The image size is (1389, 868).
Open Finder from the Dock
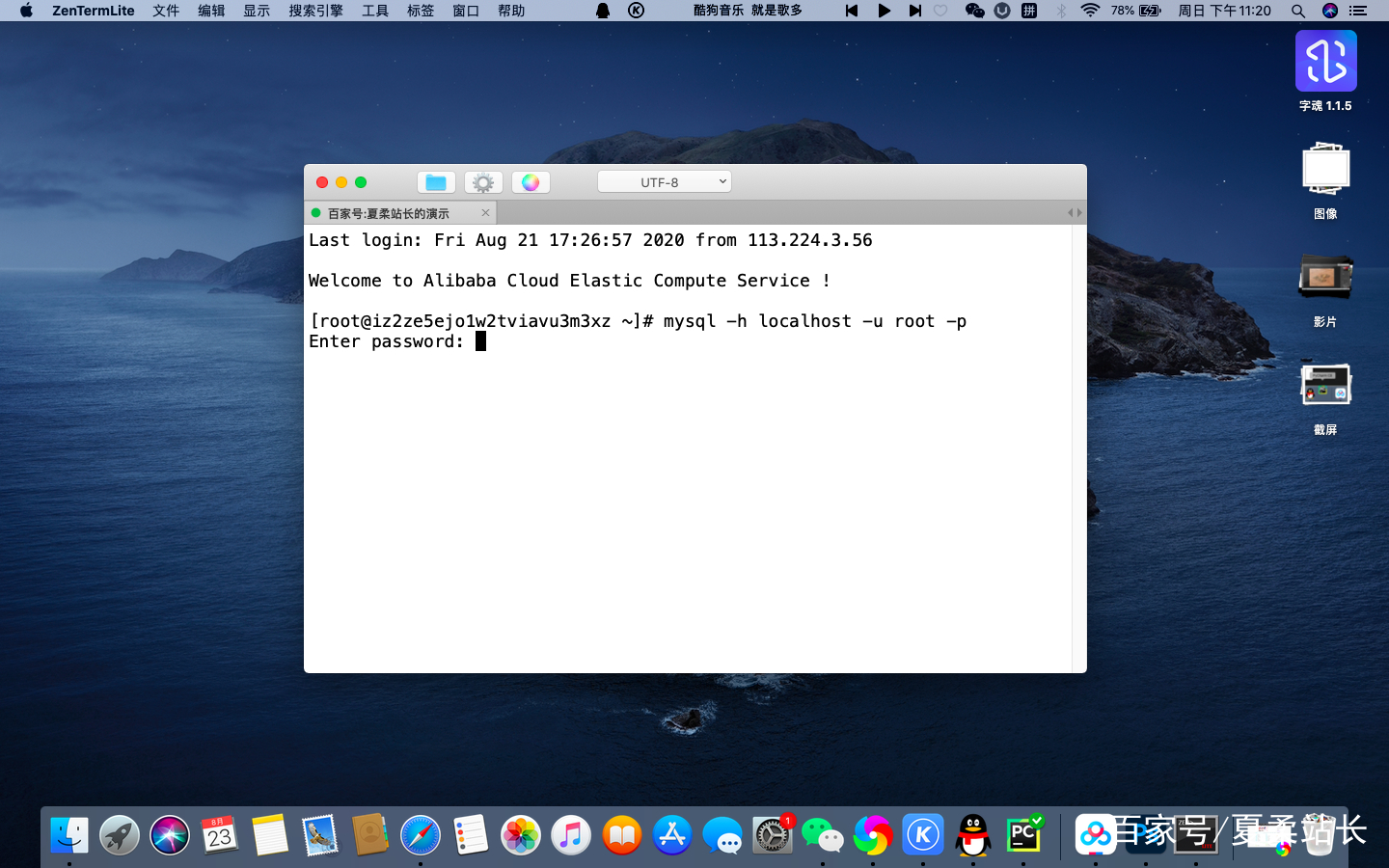pos(69,835)
